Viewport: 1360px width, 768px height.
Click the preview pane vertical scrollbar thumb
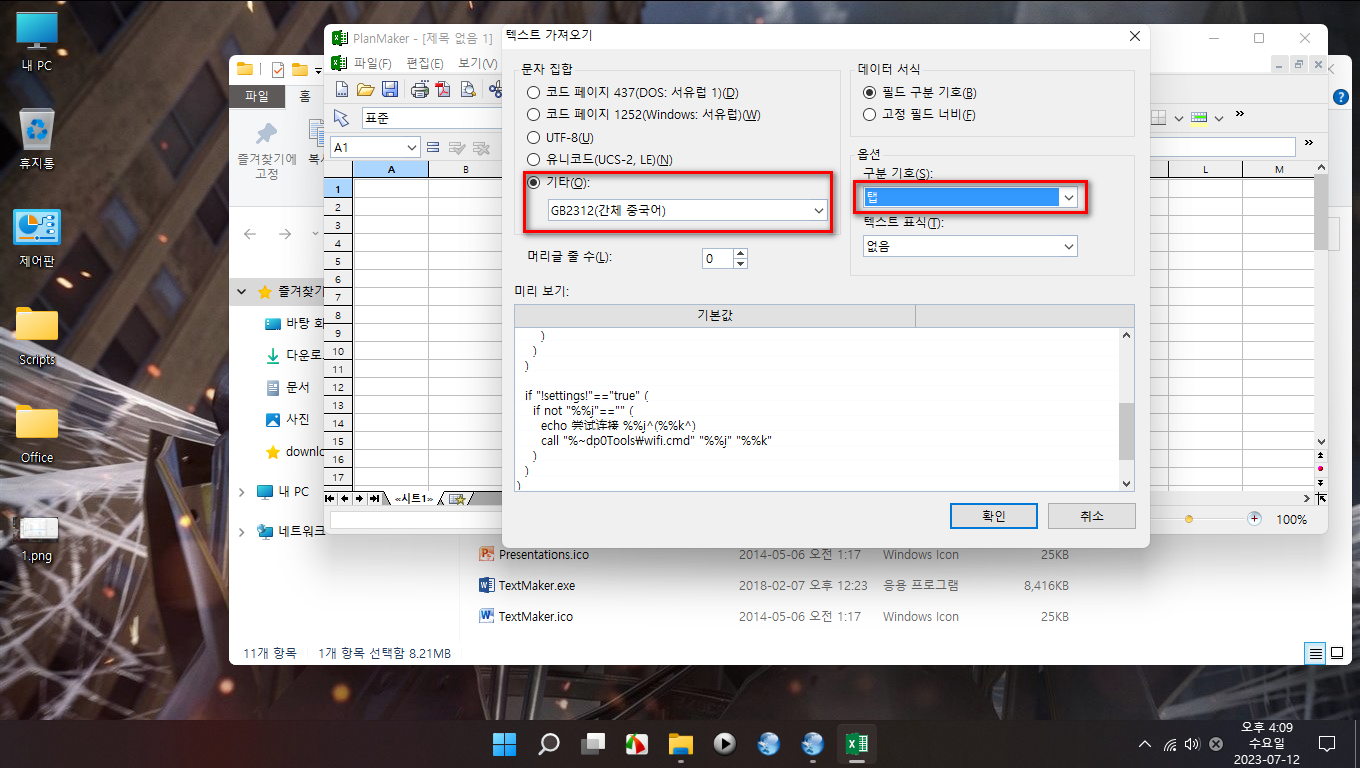click(x=1126, y=430)
